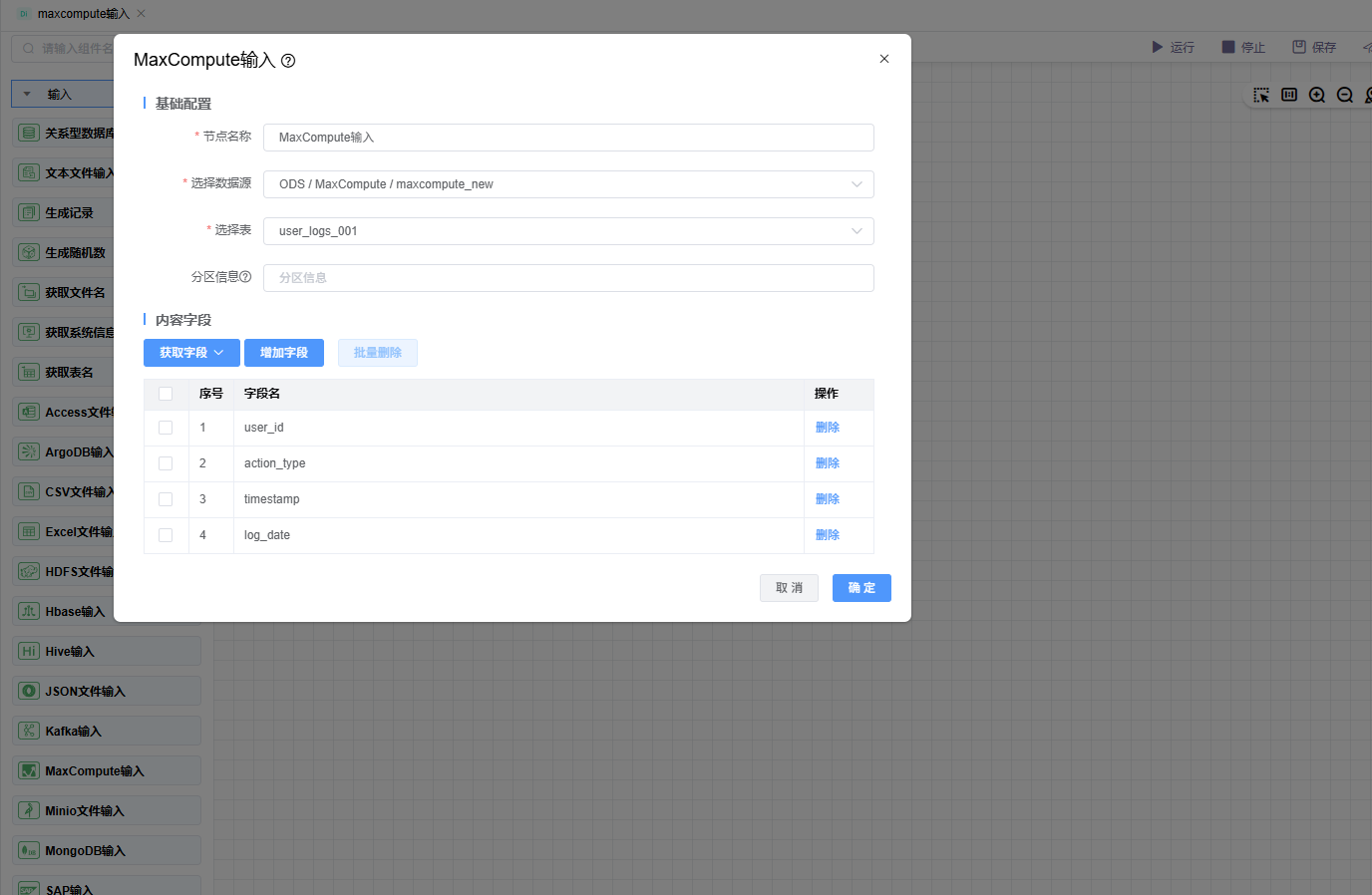The height and width of the screenshot is (895, 1372).
Task: Check the box for log_date row
Action: (x=166, y=535)
